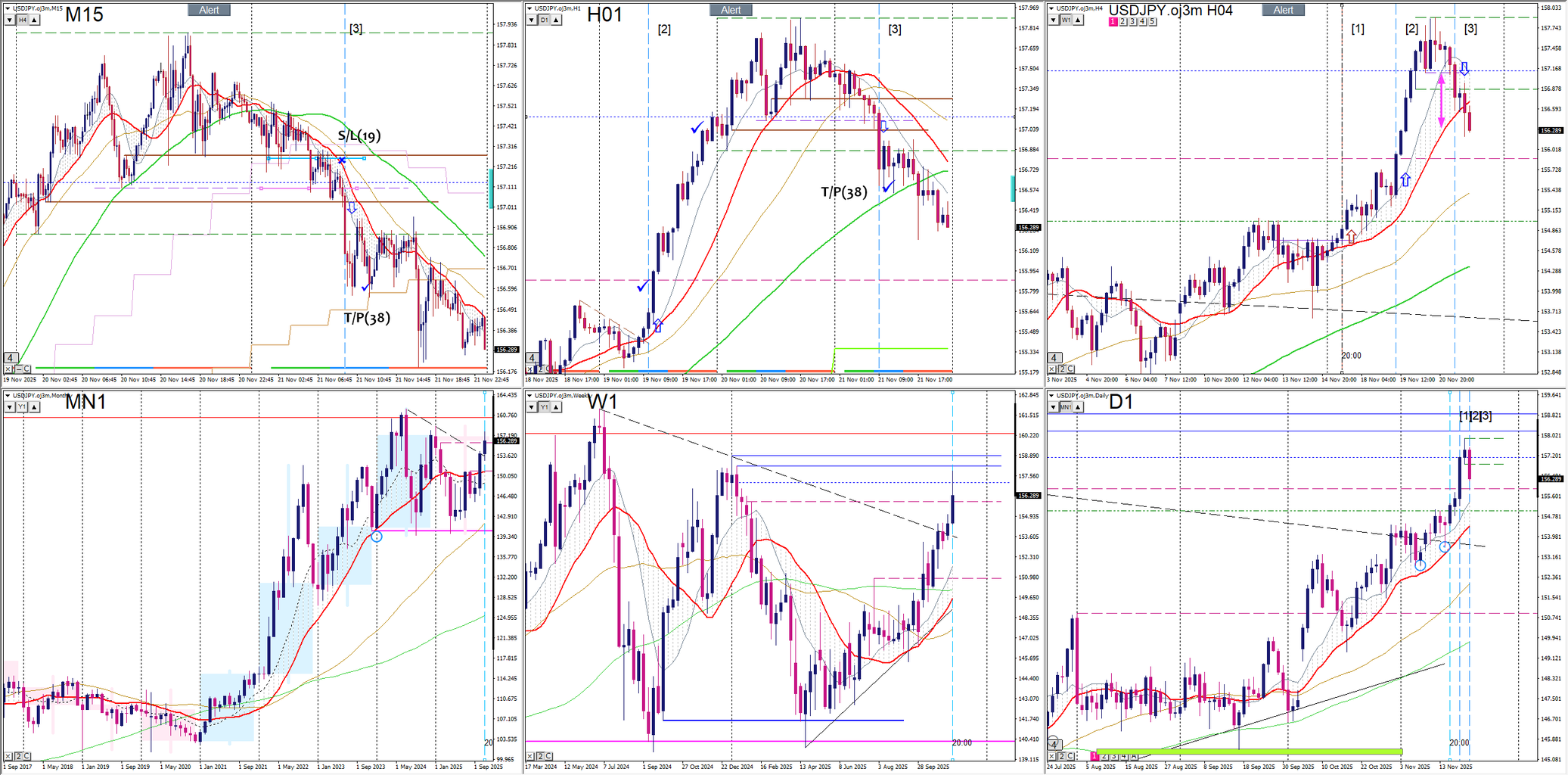
Task: Click the up arrow beside Y1 in W1 chart
Action: click(557, 407)
